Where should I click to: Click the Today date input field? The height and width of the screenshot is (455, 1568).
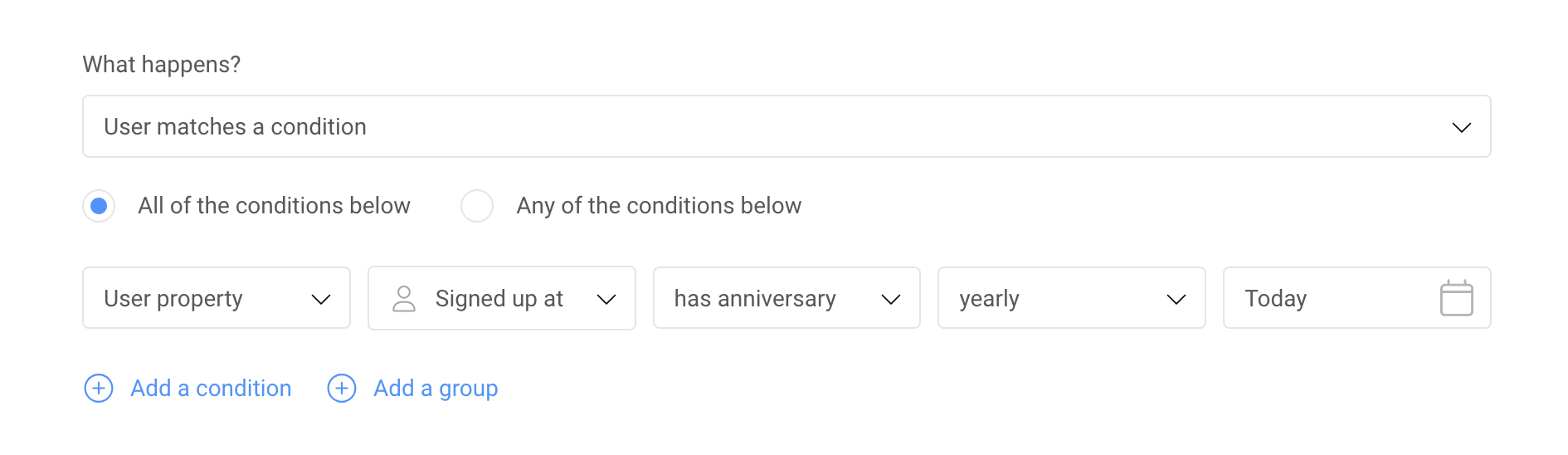1356,298
